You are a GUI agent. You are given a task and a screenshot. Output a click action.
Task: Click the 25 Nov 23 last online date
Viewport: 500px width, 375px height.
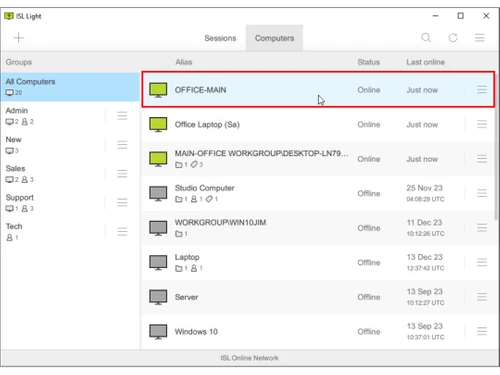[424, 188]
